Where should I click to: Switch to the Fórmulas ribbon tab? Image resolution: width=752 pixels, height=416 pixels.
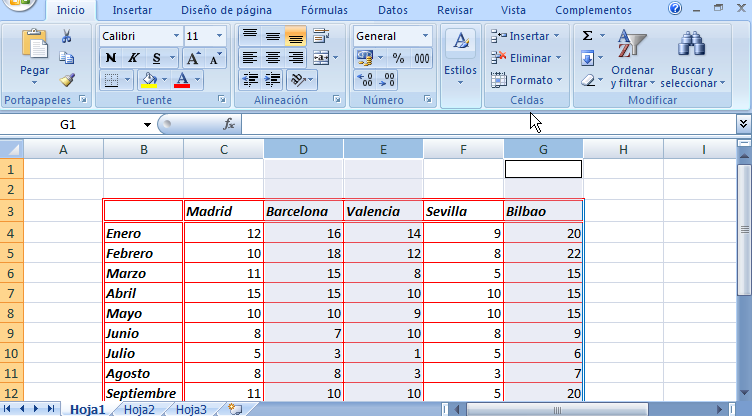pos(324,10)
